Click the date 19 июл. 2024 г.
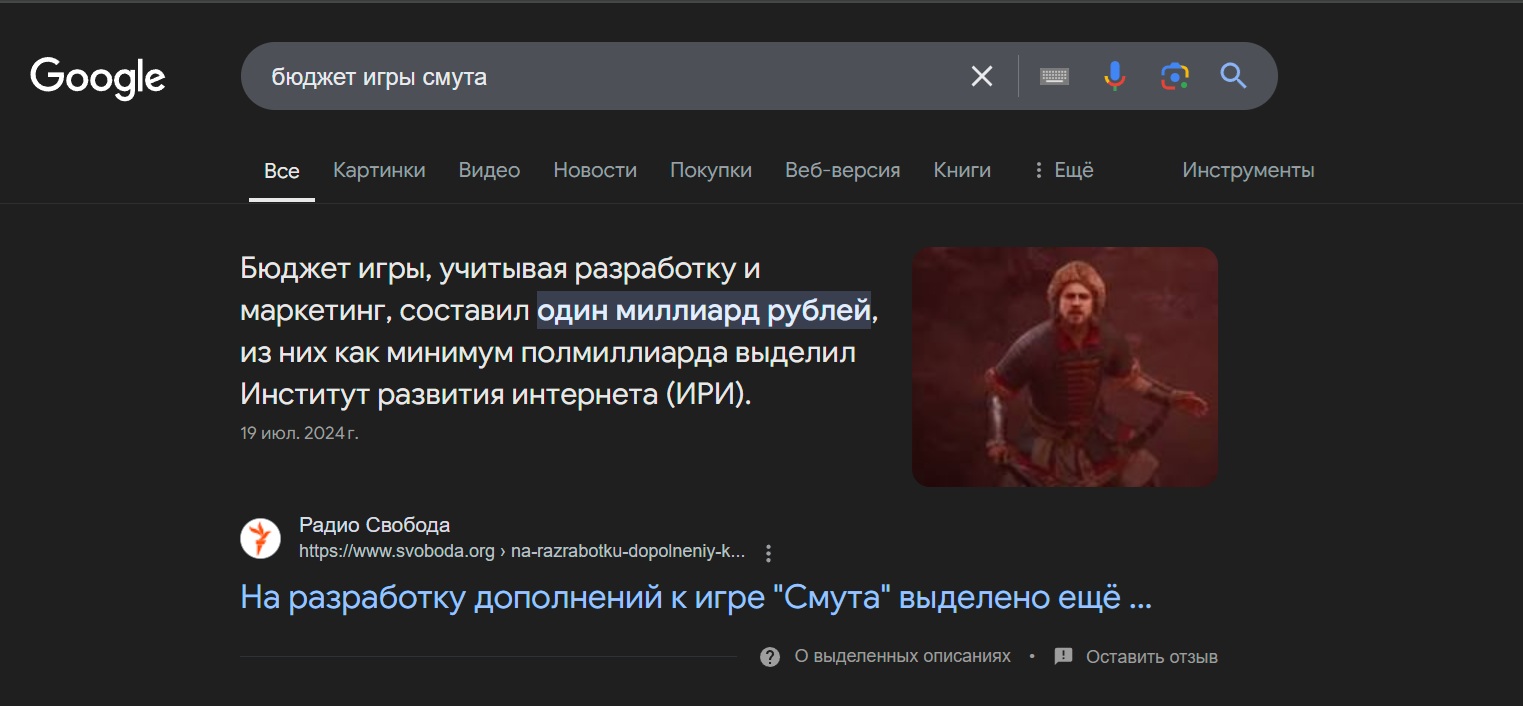Screen dimensions: 1523x706 pyautogui.click(x=299, y=434)
